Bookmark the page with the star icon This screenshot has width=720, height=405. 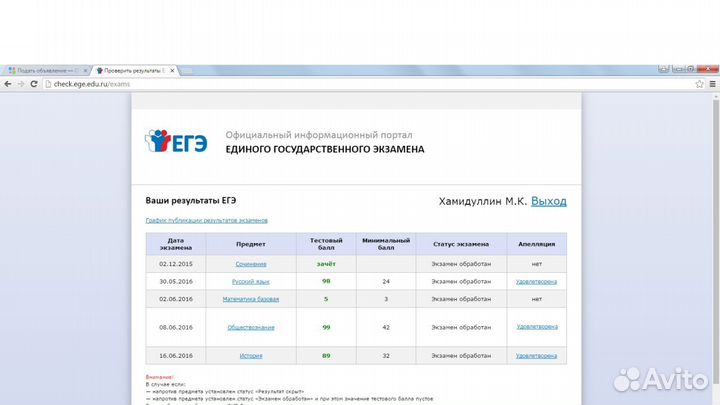699,84
